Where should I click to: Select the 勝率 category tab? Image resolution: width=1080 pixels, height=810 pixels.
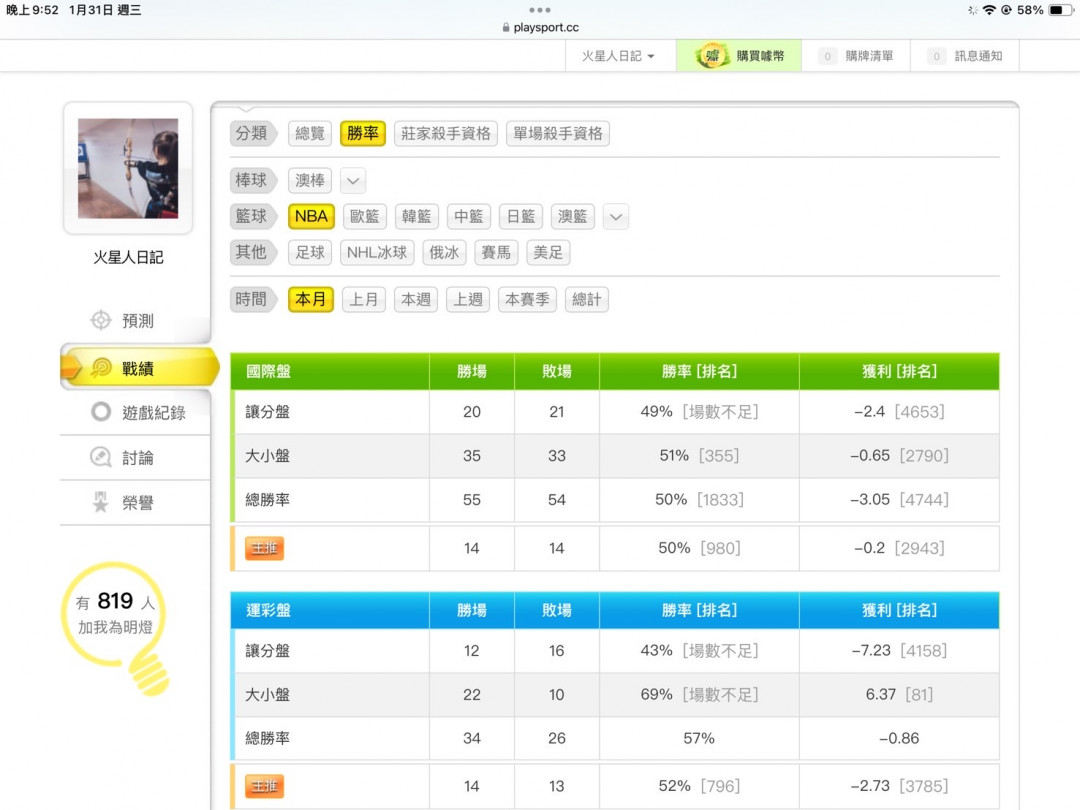(x=363, y=134)
